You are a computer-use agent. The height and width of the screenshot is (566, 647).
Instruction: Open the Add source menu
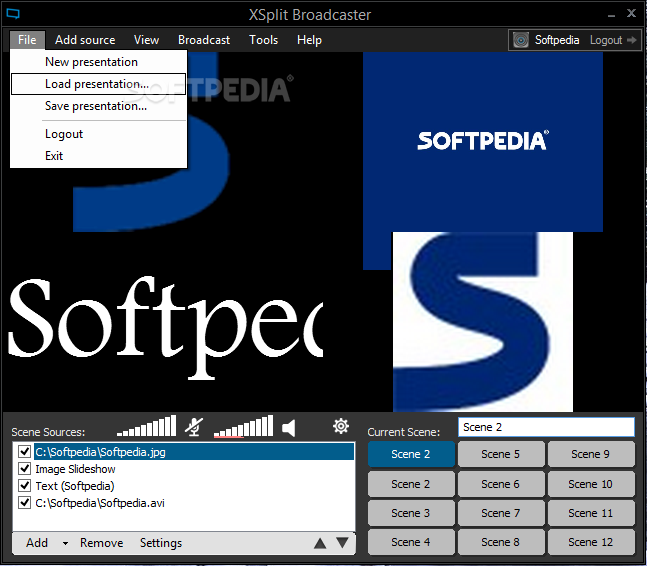coord(85,40)
